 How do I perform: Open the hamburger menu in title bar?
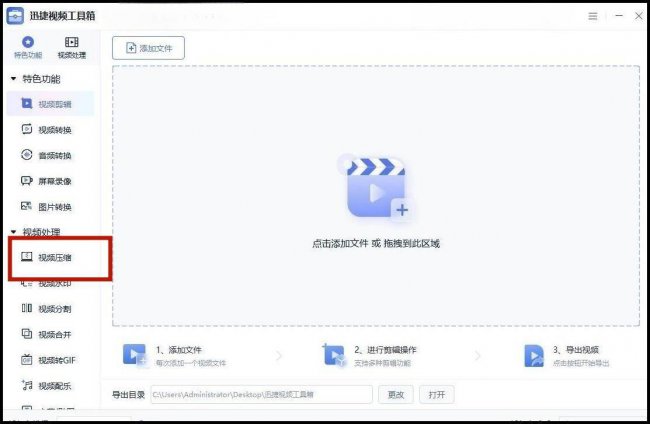(593, 16)
